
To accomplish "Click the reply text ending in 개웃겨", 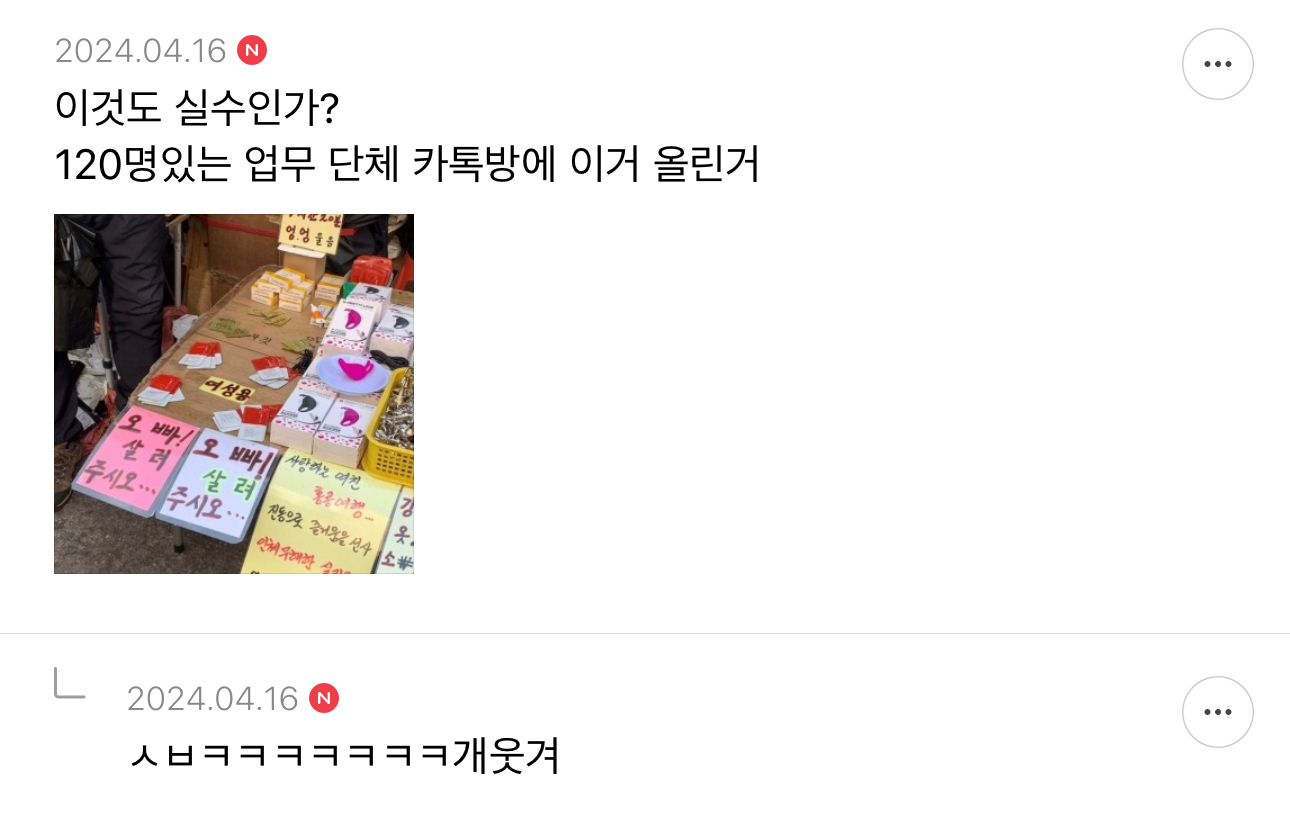I will [x=344, y=755].
